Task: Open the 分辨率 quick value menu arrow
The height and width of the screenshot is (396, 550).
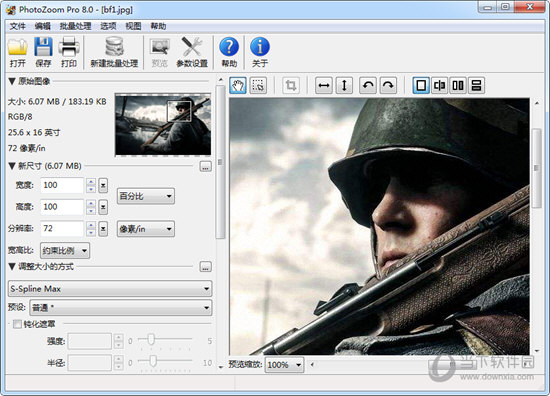Action: [x=103, y=229]
